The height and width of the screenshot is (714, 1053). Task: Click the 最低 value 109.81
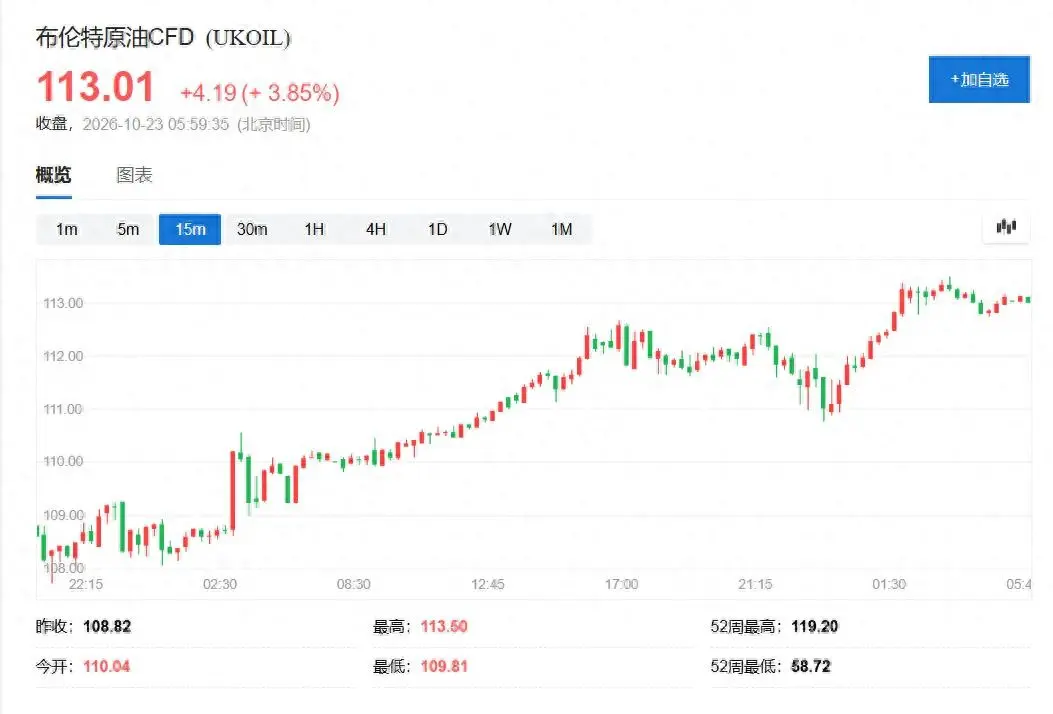444,666
